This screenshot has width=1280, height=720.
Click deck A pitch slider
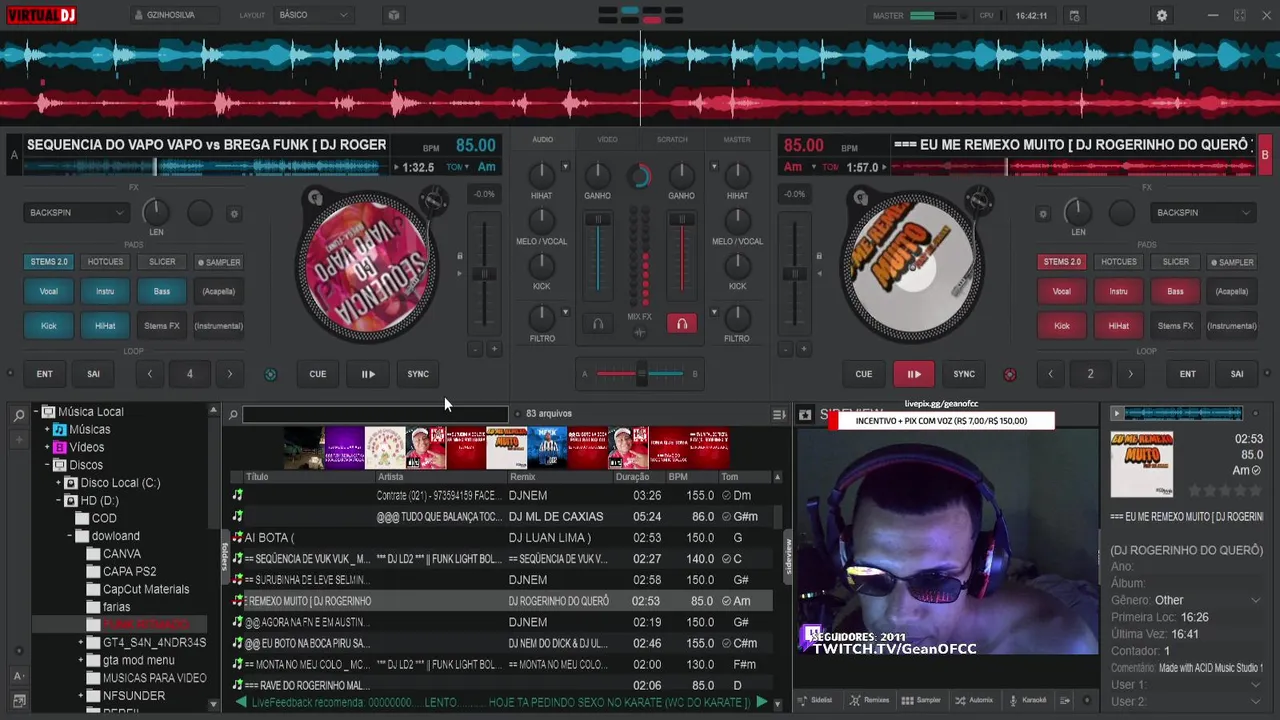pyautogui.click(x=484, y=273)
